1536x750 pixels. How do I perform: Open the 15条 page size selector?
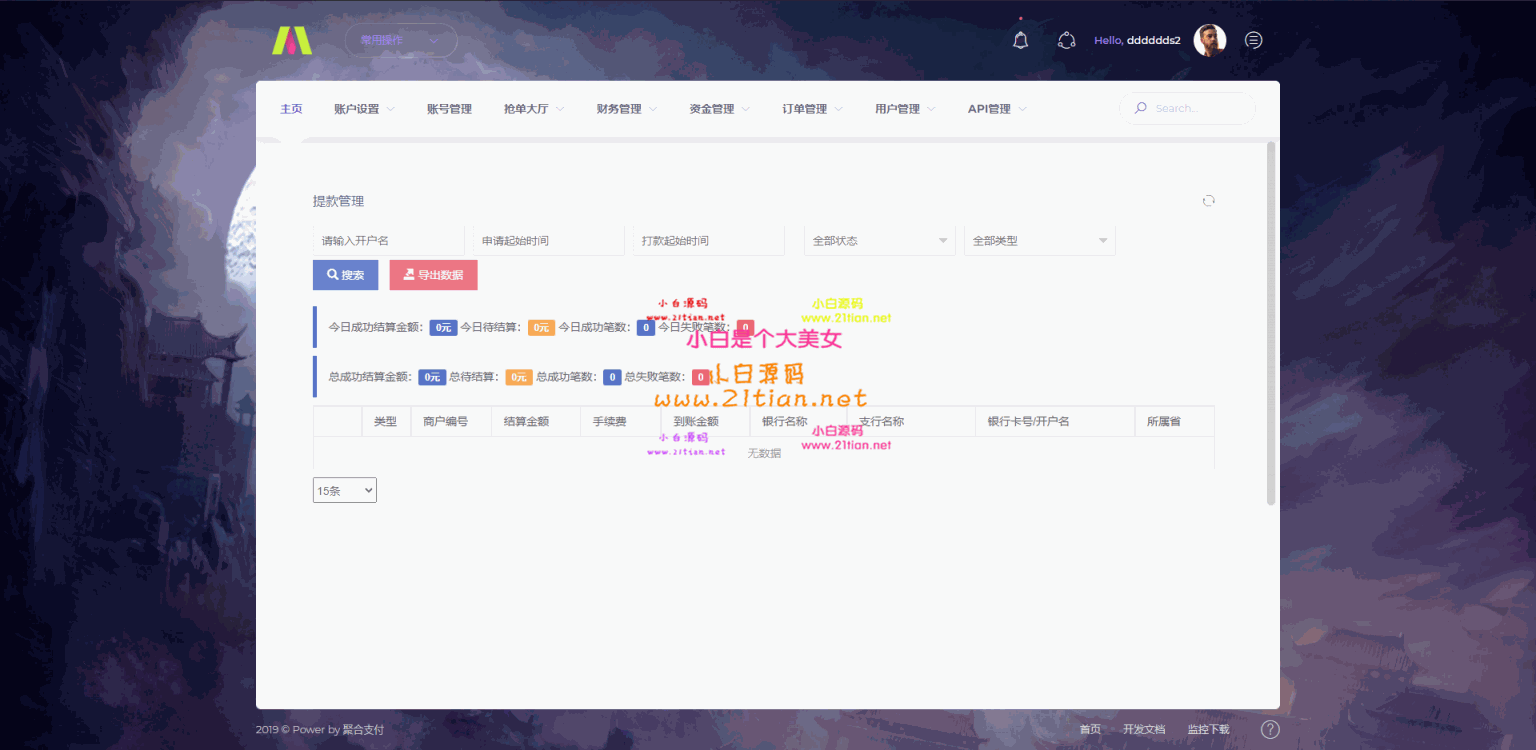pyautogui.click(x=345, y=490)
